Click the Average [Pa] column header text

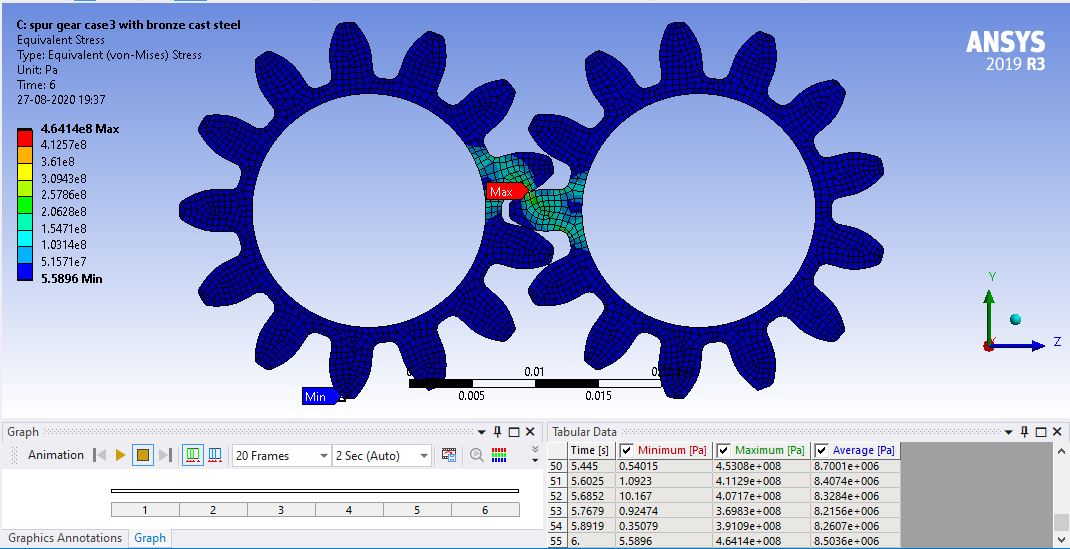pos(864,451)
